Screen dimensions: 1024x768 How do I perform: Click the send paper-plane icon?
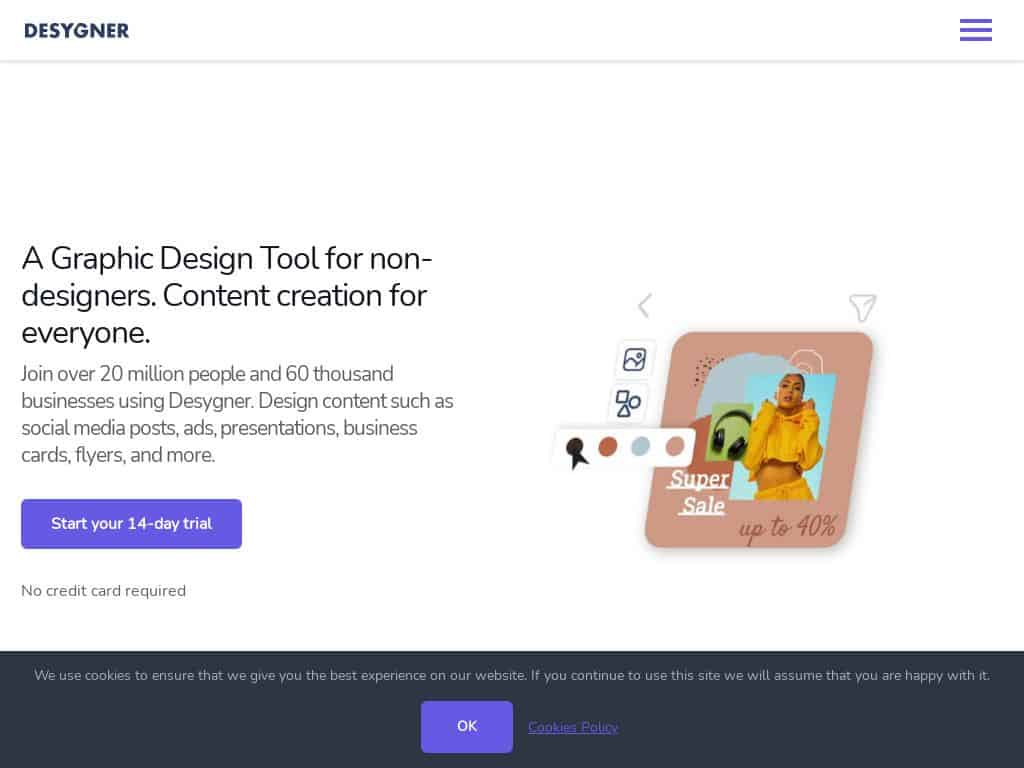[862, 308]
